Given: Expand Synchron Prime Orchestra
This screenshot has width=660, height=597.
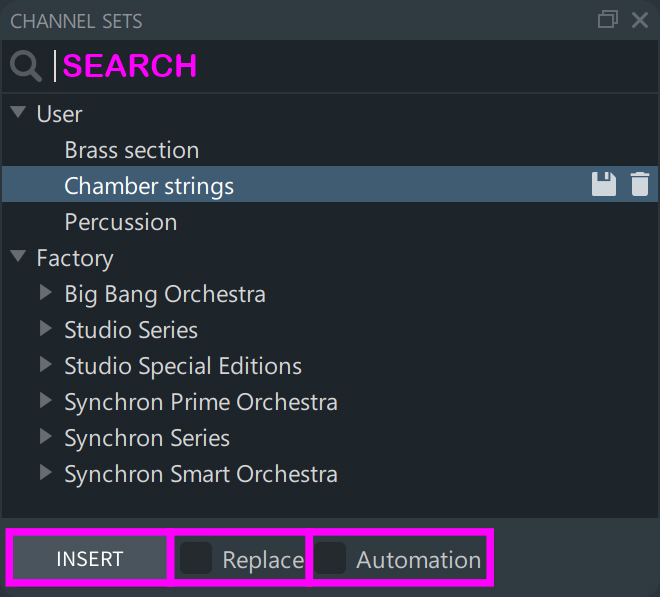Looking at the screenshot, I should (x=45, y=400).
